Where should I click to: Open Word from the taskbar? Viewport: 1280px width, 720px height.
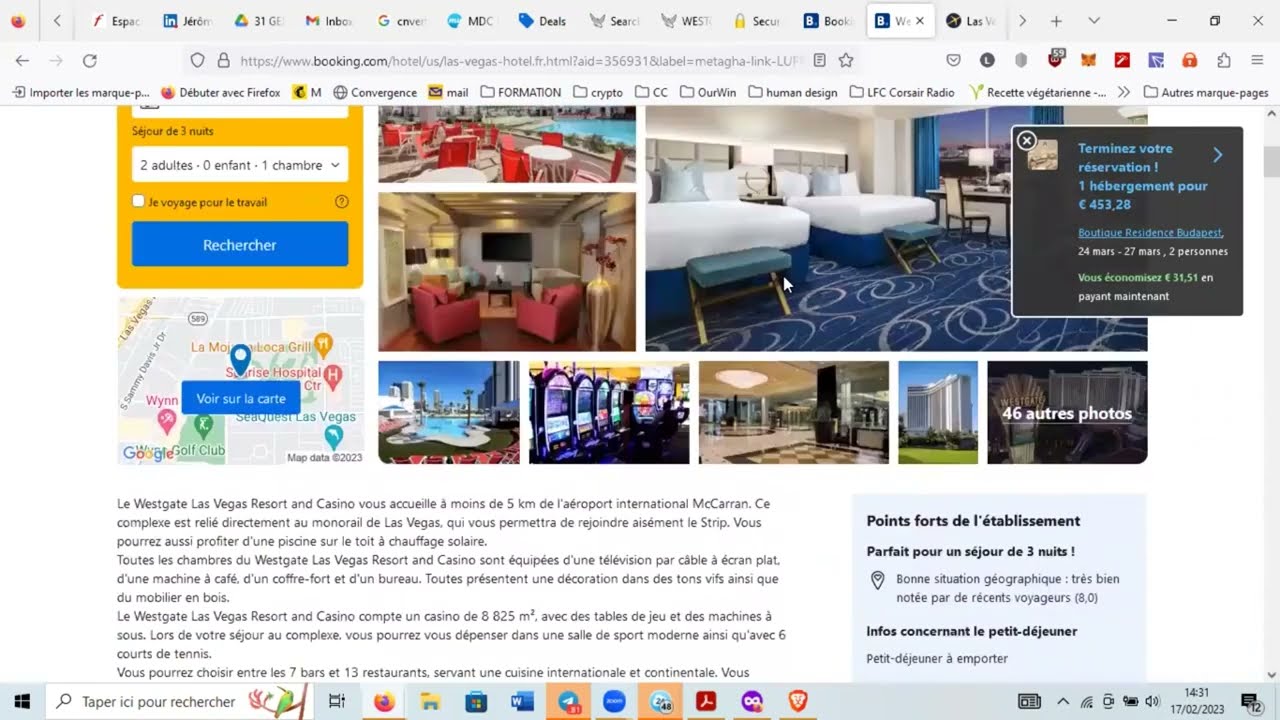click(522, 701)
